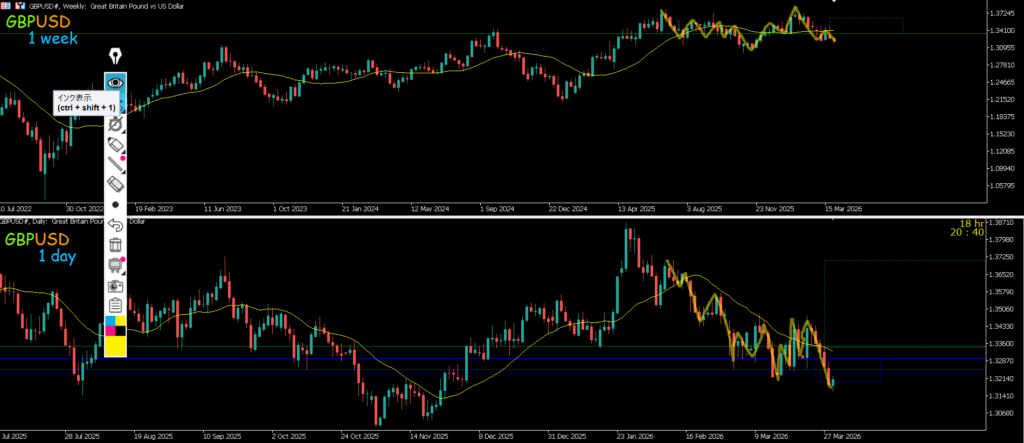Open the clipboard notes icon
The image size is (1024, 443).
coord(116,305)
